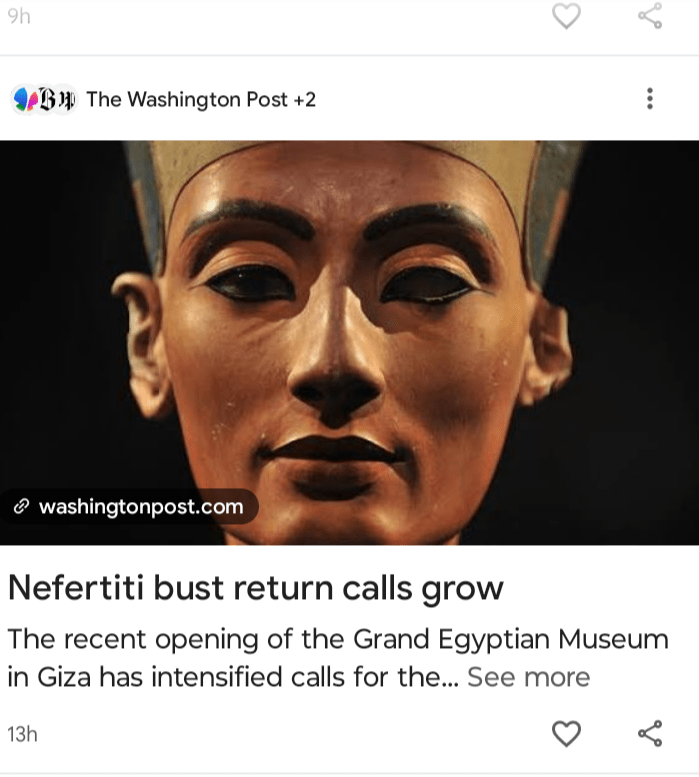Like the previous story posted 9h ago
This screenshot has height=777, width=699.
pos(566,16)
